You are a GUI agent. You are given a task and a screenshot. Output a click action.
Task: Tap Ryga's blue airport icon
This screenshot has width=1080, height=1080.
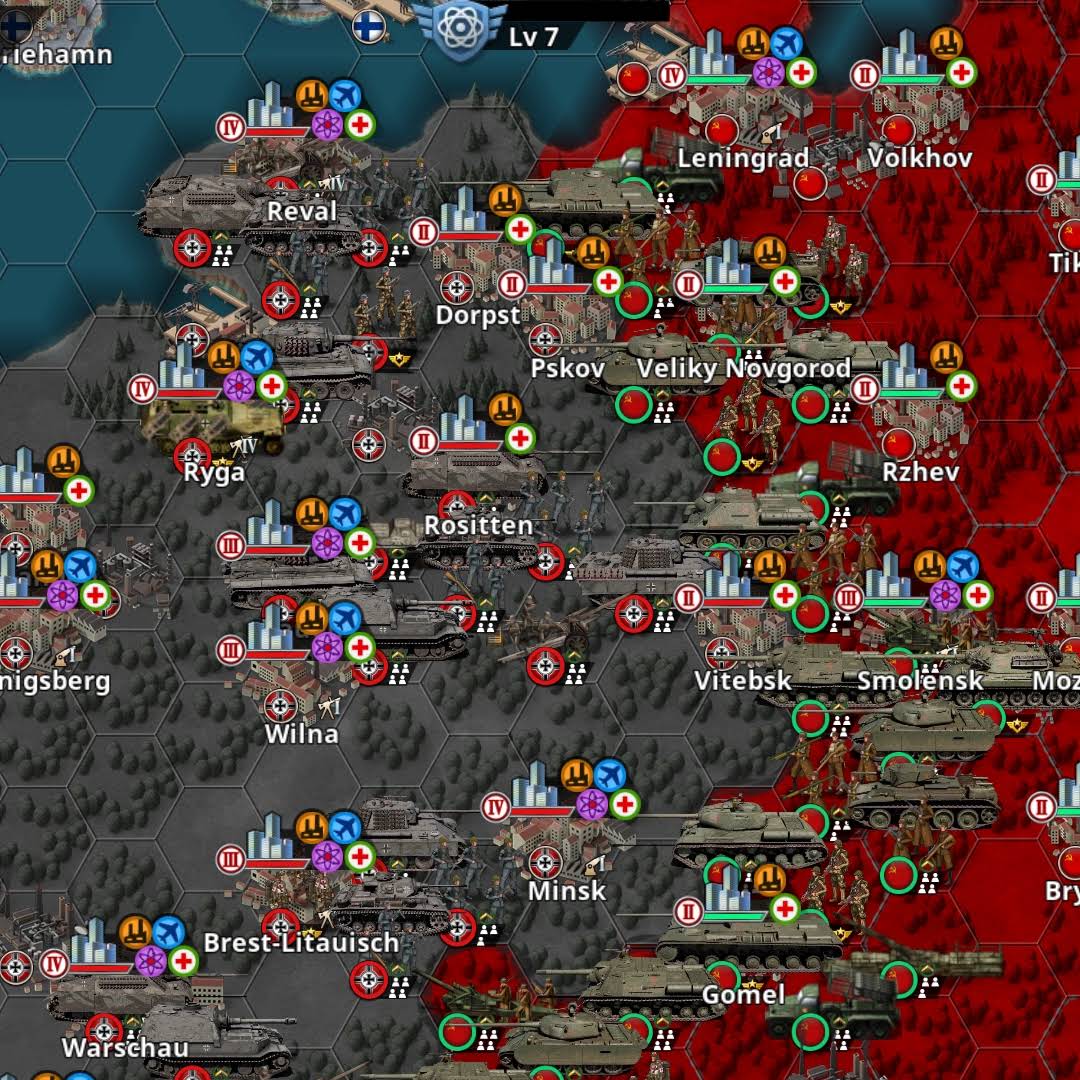257,357
